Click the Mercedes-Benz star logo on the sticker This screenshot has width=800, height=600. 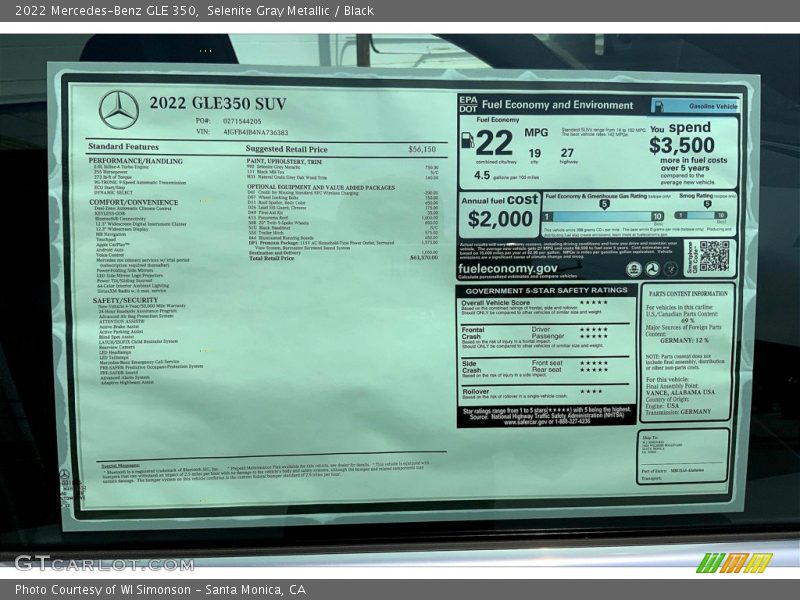[x=118, y=110]
